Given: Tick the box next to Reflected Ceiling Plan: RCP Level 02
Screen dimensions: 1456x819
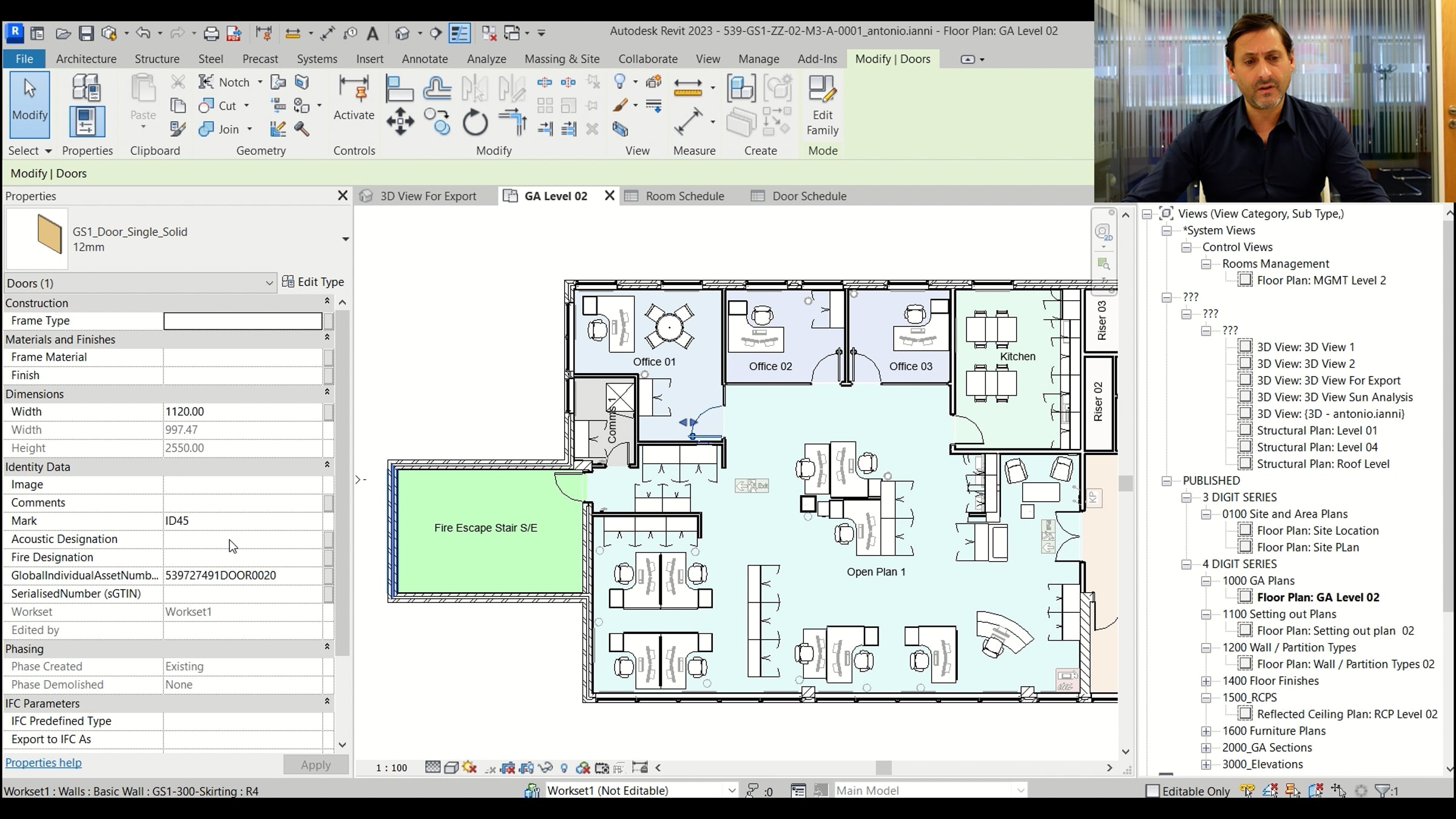Looking at the screenshot, I should tap(1245, 714).
